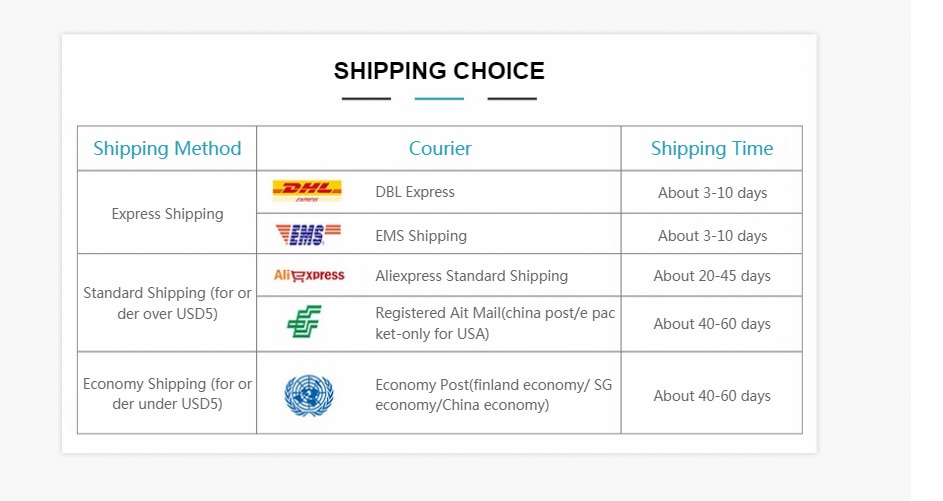Select the Shipping Method column header
Image resolution: width=943 pixels, height=501 pixels.
[x=167, y=148]
